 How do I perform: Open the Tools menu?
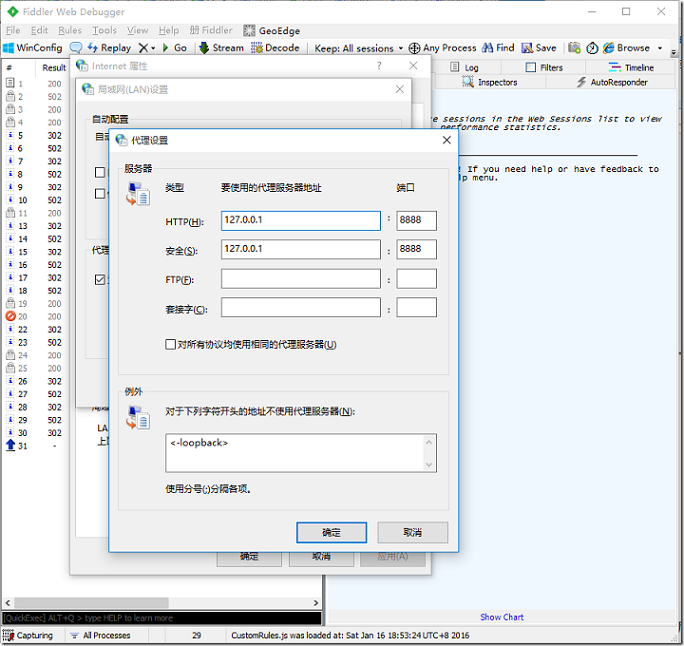(x=104, y=30)
